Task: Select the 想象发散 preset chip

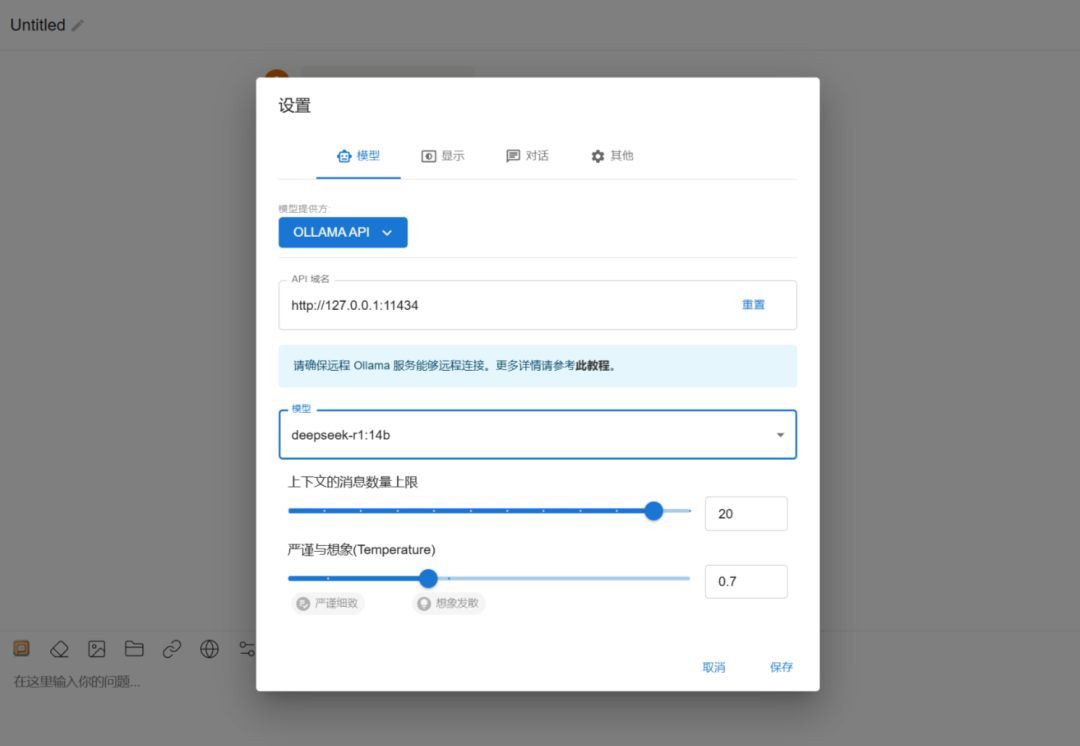Action: (449, 603)
